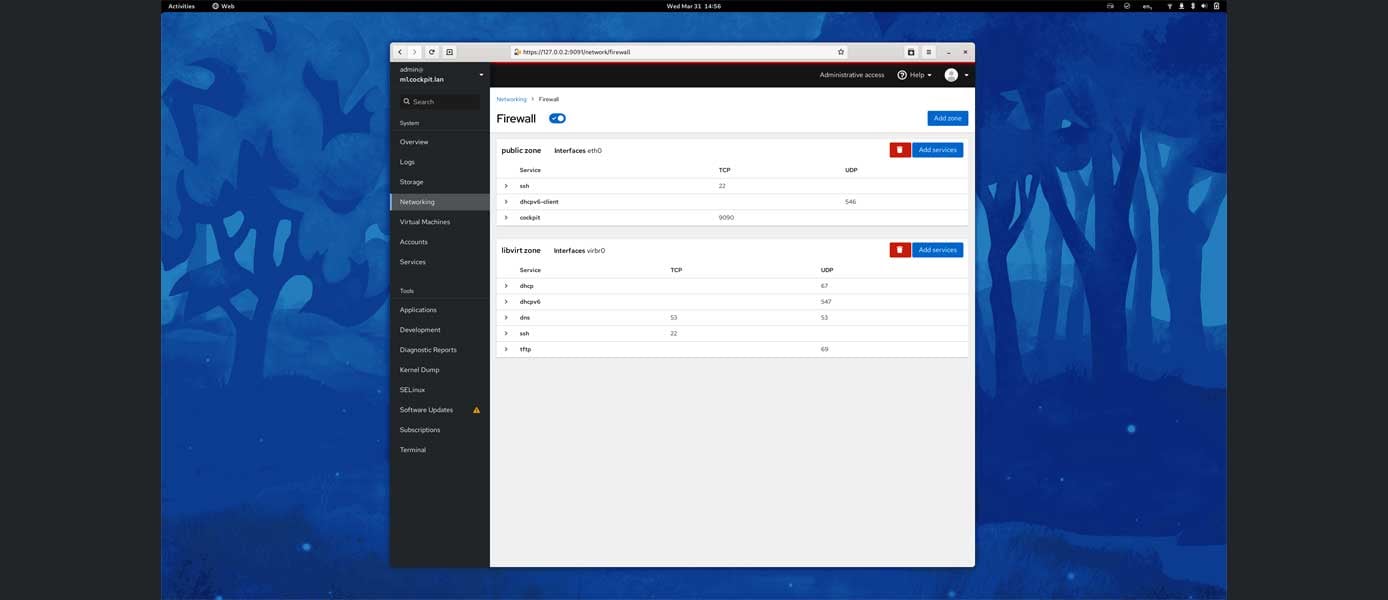This screenshot has width=1388, height=600.
Task: Click the Add zone button
Action: 946,118
